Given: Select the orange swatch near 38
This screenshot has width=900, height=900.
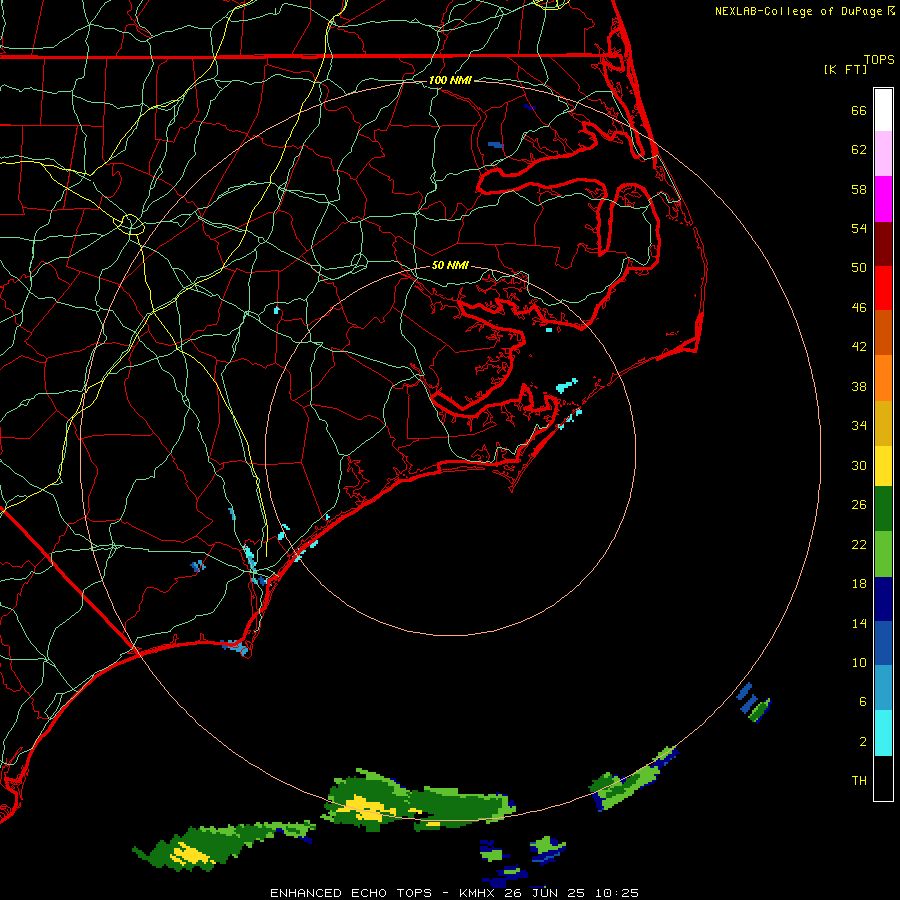Looking at the screenshot, I should coord(883,378).
